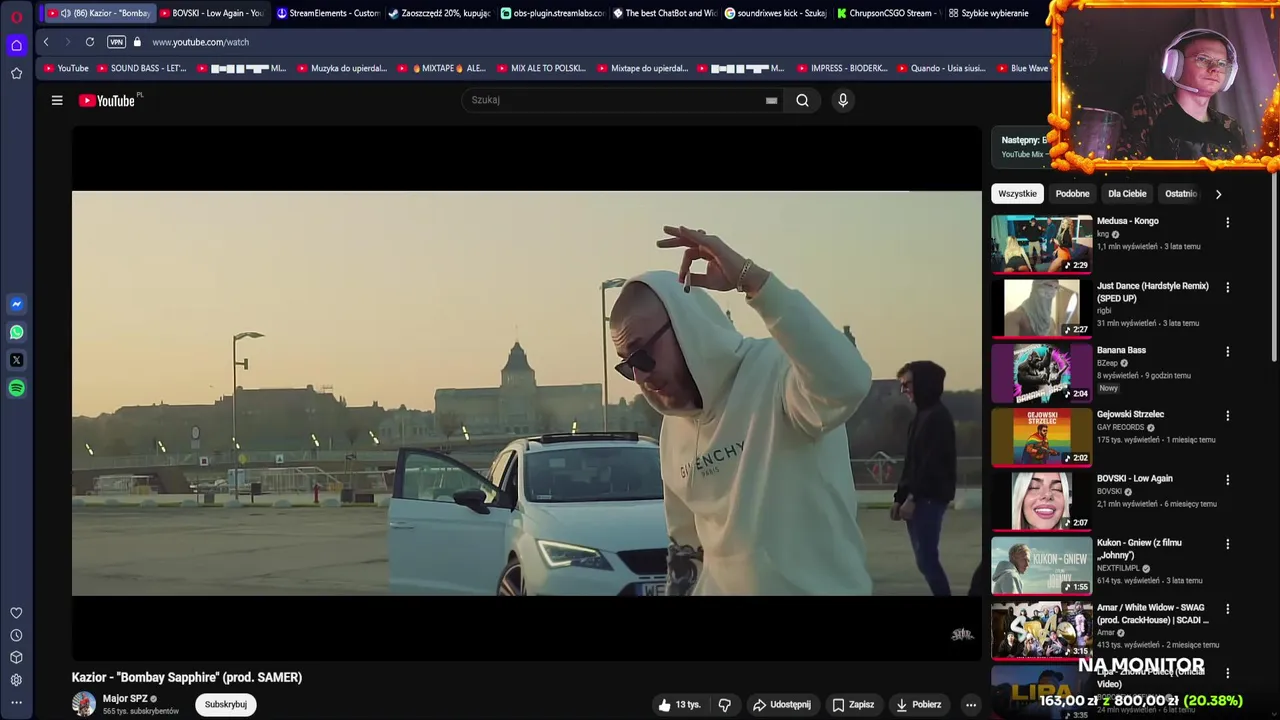Click the Zapisz save button

(853, 704)
